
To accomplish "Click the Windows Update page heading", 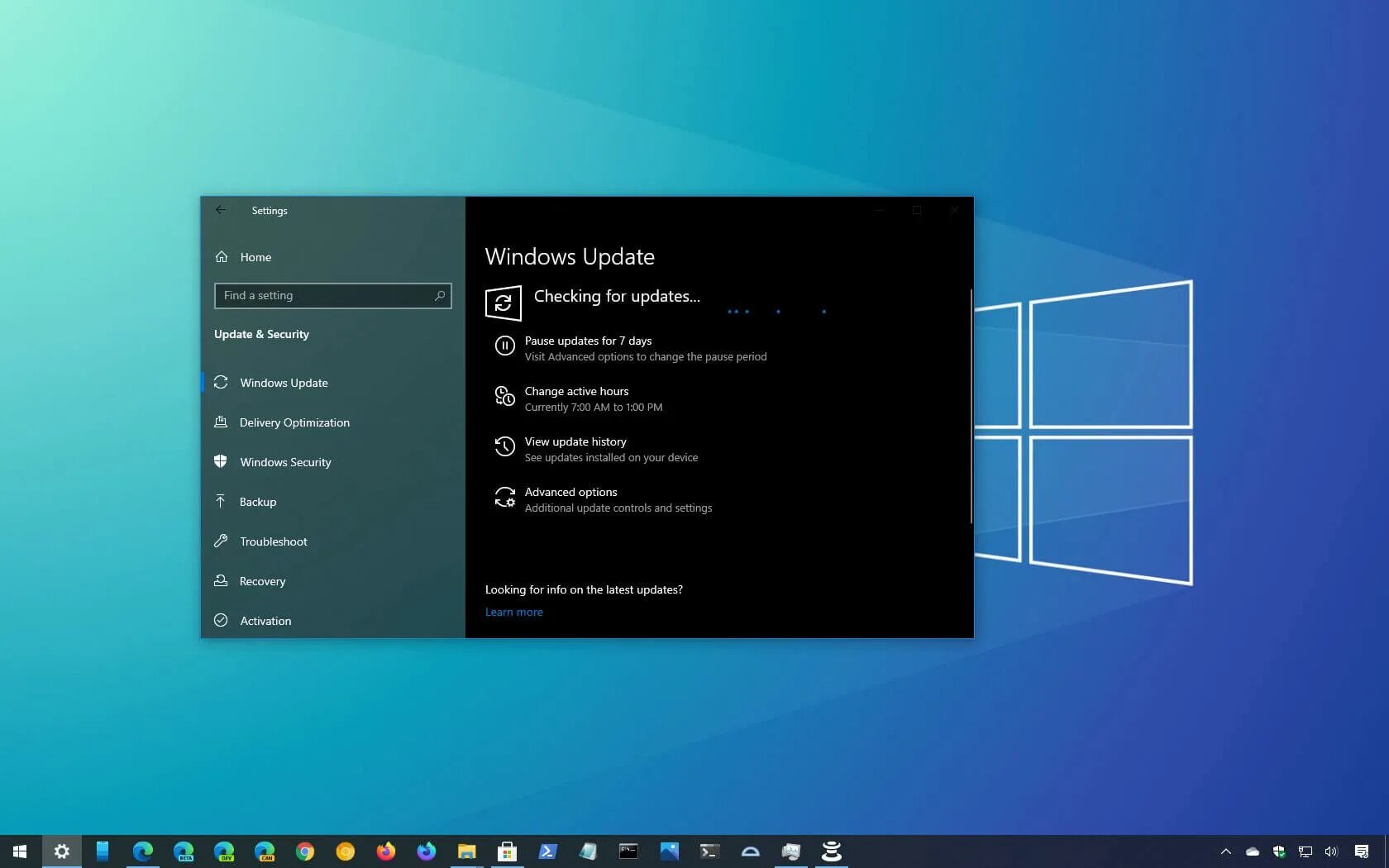I will pos(570,256).
